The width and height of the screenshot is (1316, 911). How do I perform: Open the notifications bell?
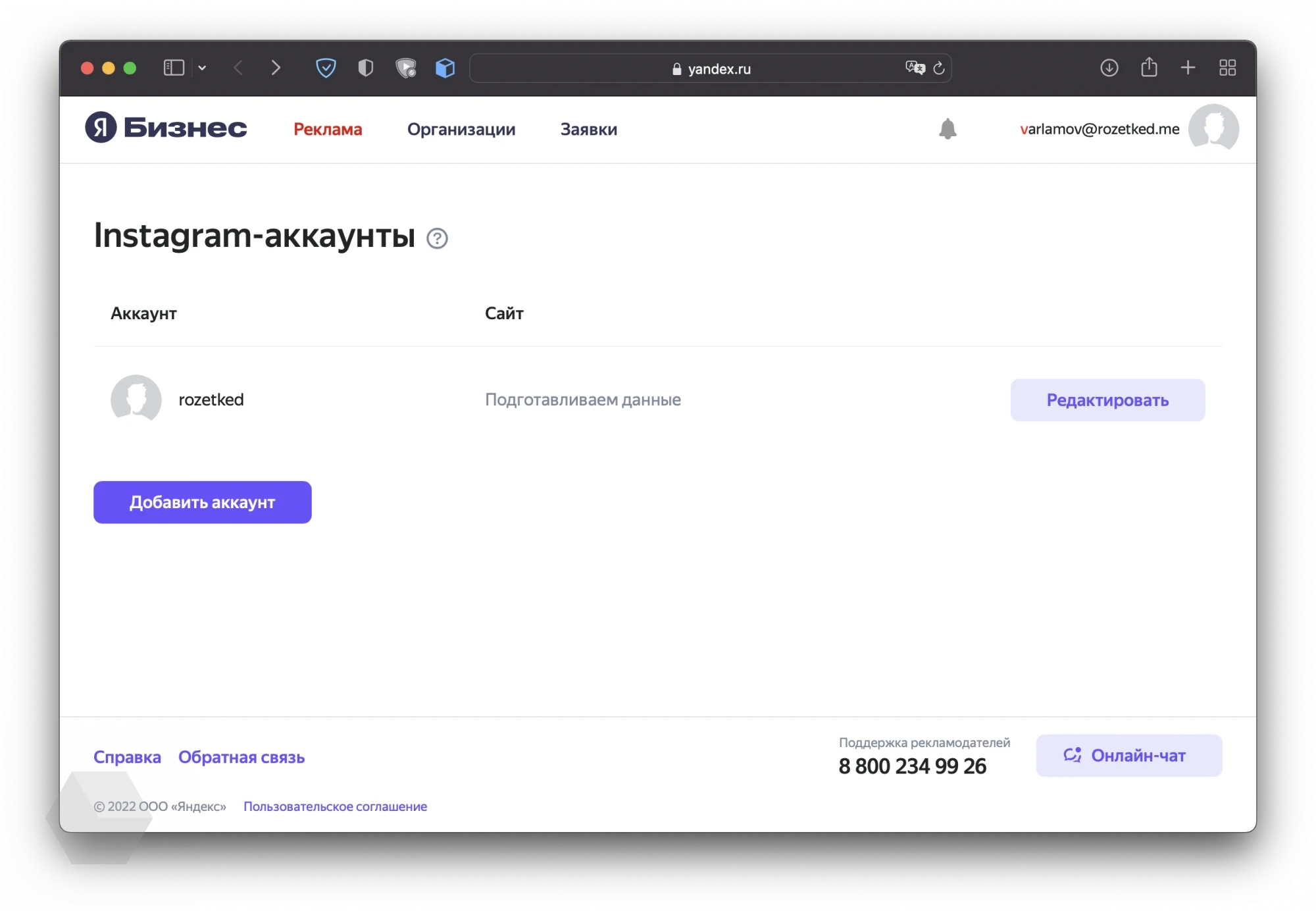point(948,129)
